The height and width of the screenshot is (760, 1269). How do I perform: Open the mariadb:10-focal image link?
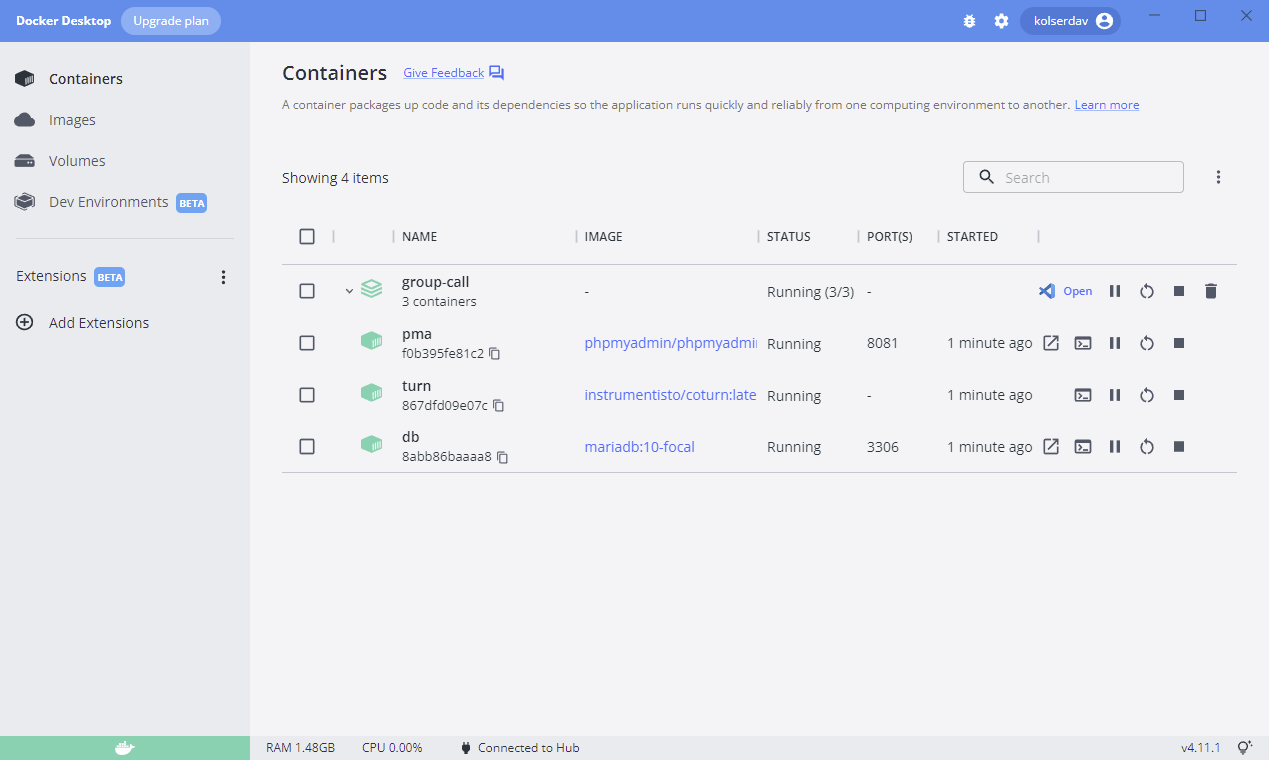tap(640, 447)
